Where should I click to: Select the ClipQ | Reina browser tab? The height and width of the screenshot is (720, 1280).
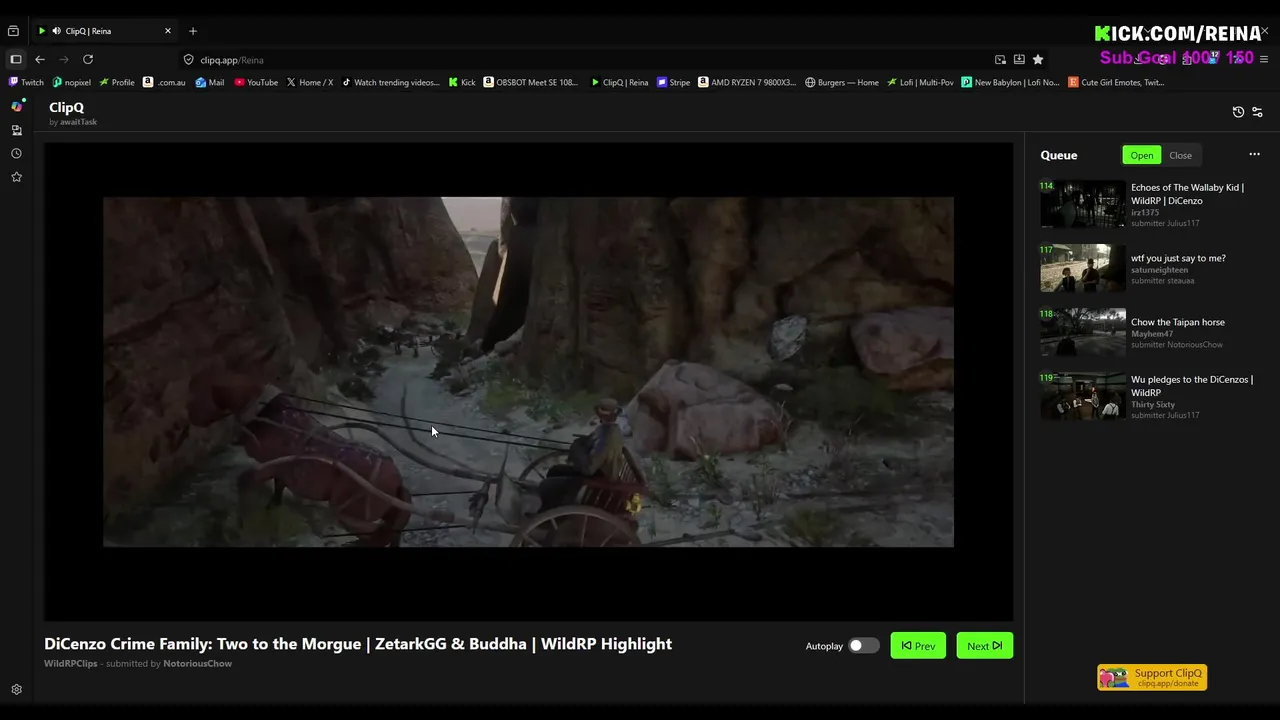click(x=104, y=31)
